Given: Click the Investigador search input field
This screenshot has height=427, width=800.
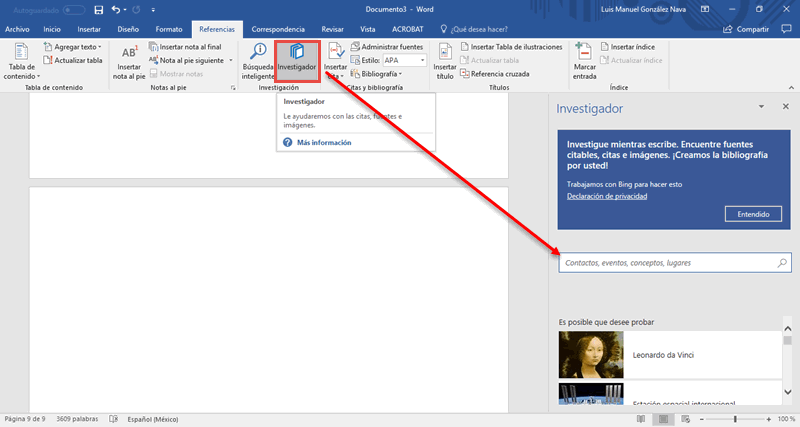Looking at the screenshot, I should (x=664, y=263).
